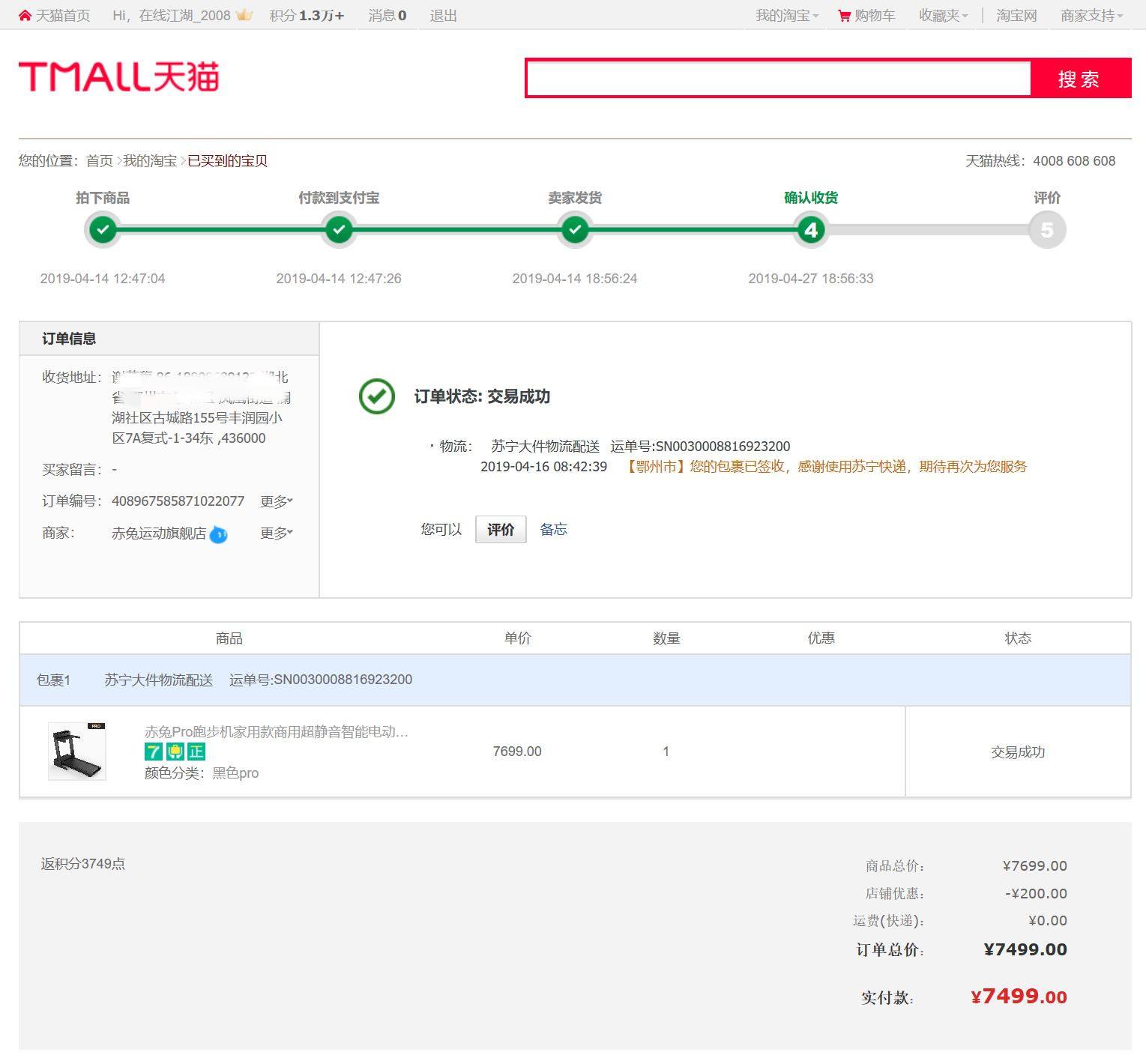Click the 单价 column header
The height and width of the screenshot is (1064, 1146).
tap(517, 638)
